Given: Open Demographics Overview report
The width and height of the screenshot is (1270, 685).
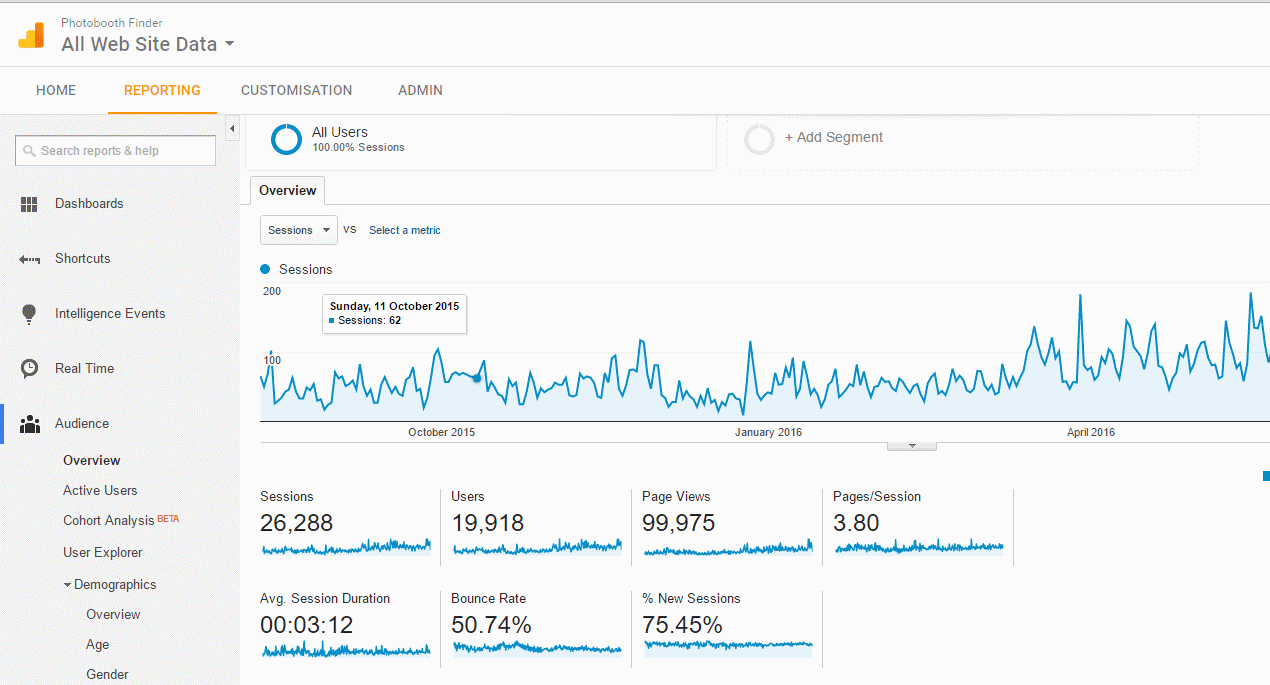Looking at the screenshot, I should 113,614.
